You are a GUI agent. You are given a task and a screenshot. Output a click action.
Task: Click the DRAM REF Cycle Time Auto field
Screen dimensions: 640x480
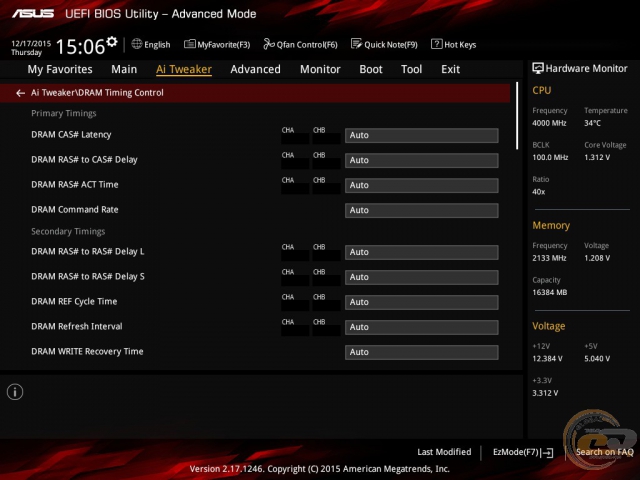coord(422,302)
